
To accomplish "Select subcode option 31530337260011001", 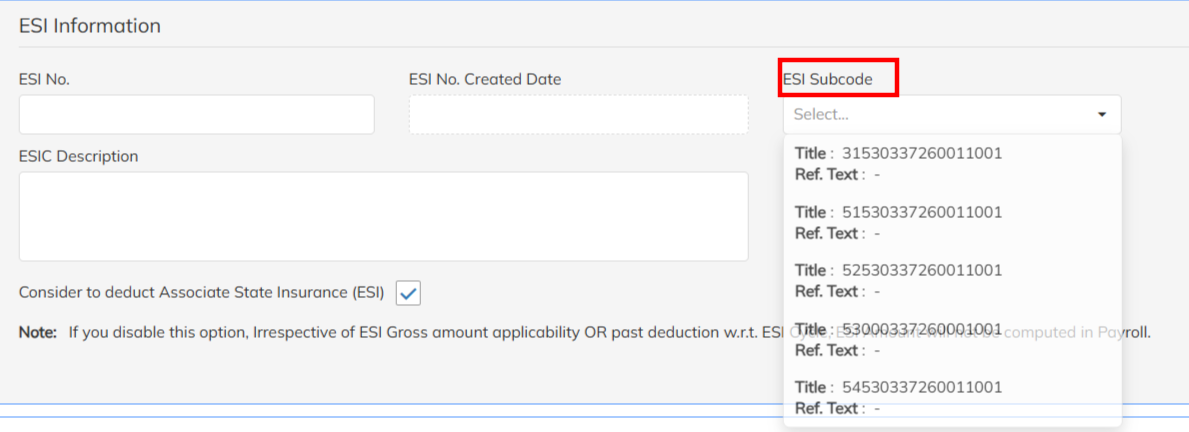I will [x=921, y=154].
